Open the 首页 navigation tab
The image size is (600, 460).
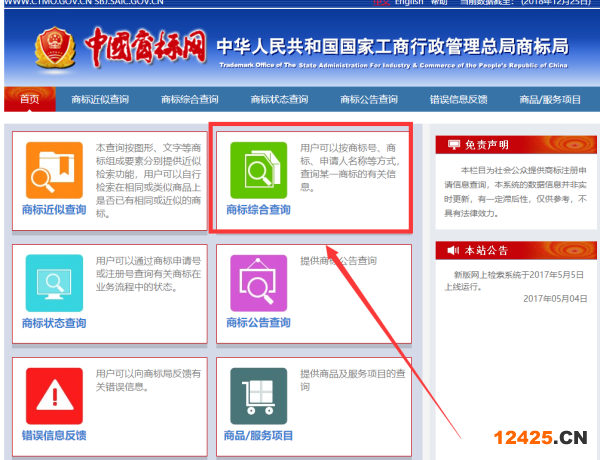tap(30, 99)
